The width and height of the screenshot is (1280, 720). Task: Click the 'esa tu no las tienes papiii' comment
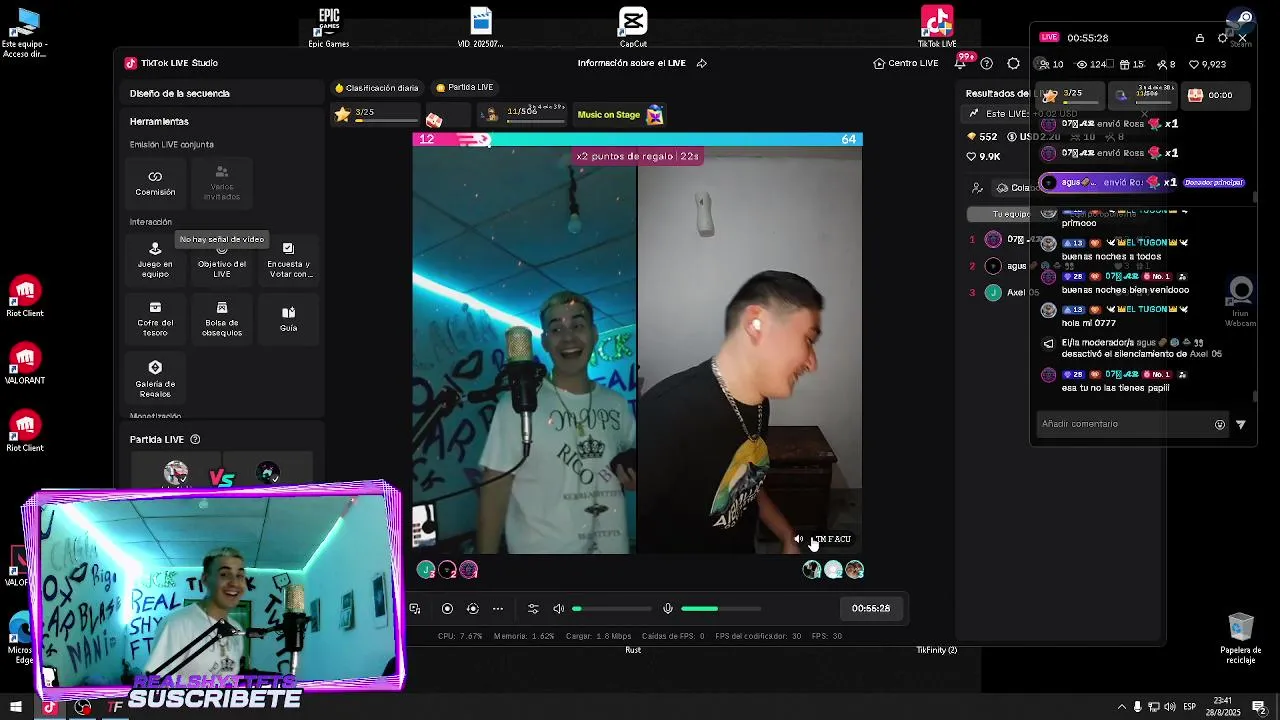click(x=1115, y=387)
